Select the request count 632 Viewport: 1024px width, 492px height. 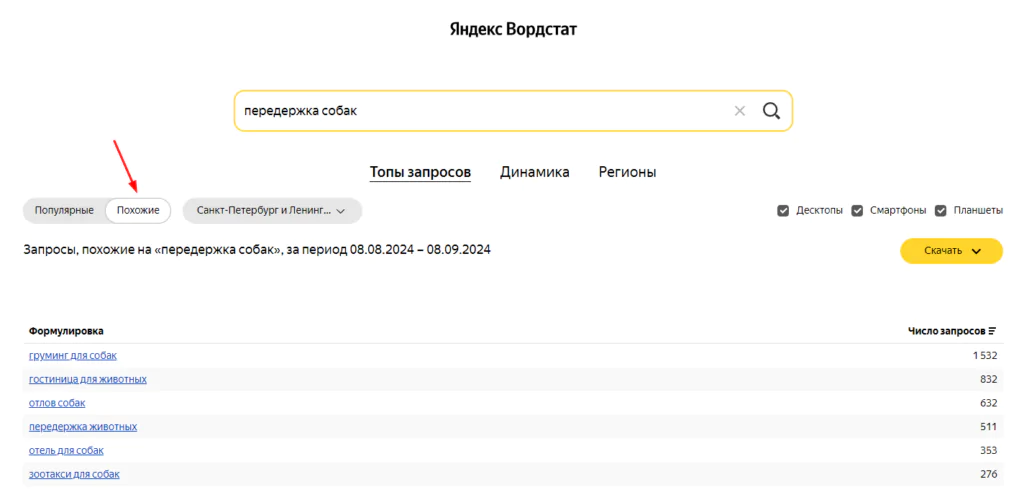[x=989, y=403]
